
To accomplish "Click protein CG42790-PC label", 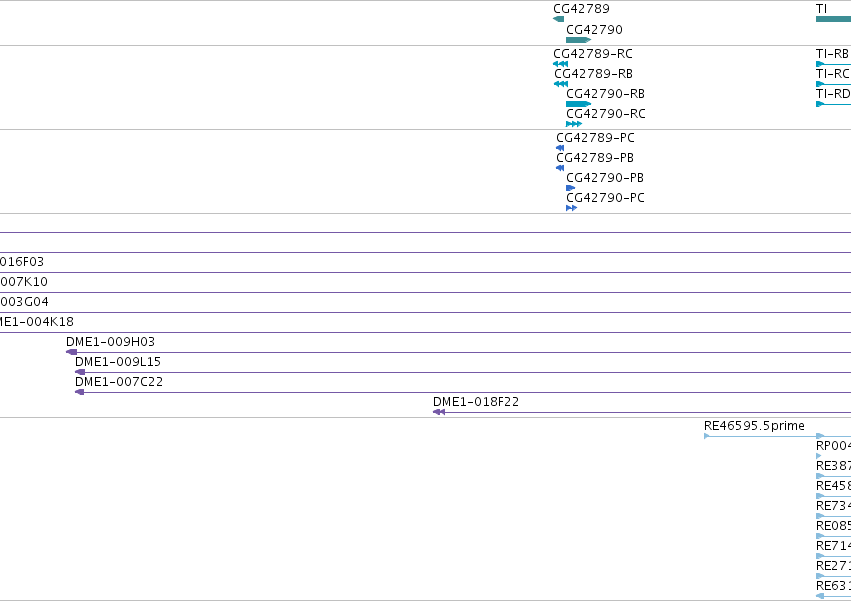I will click(x=606, y=198).
